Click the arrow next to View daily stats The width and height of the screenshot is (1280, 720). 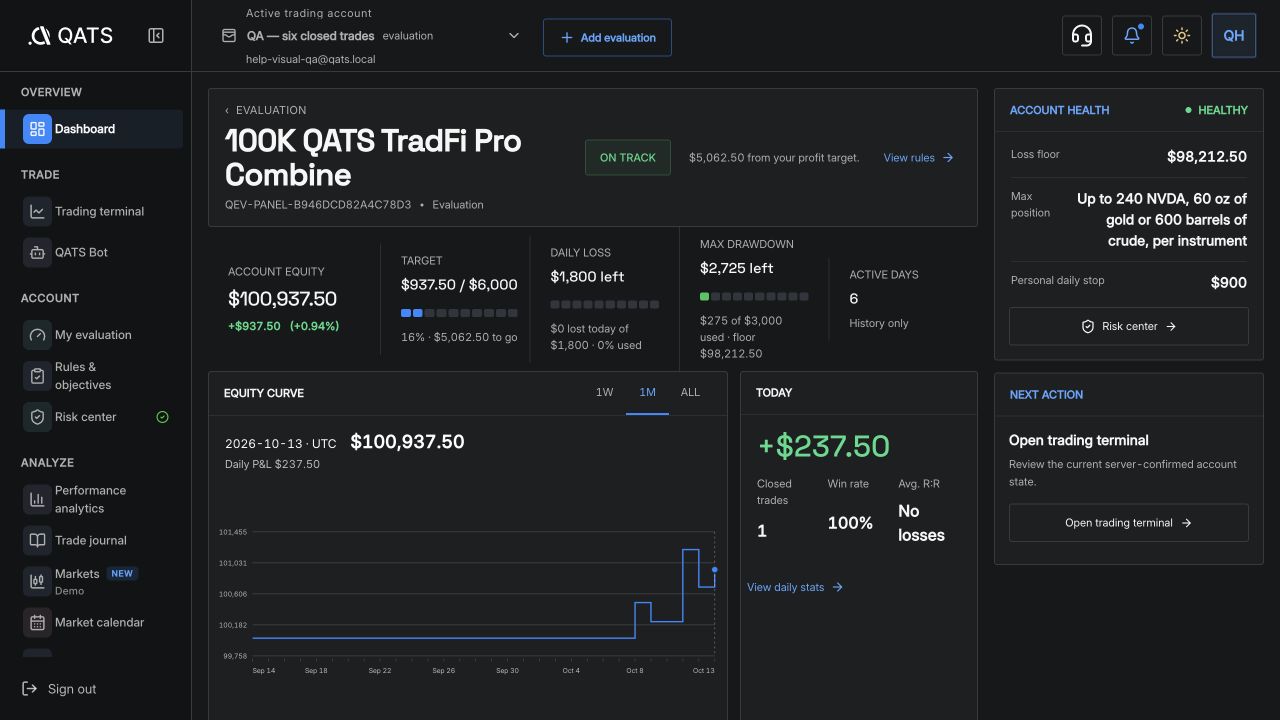tap(838, 587)
